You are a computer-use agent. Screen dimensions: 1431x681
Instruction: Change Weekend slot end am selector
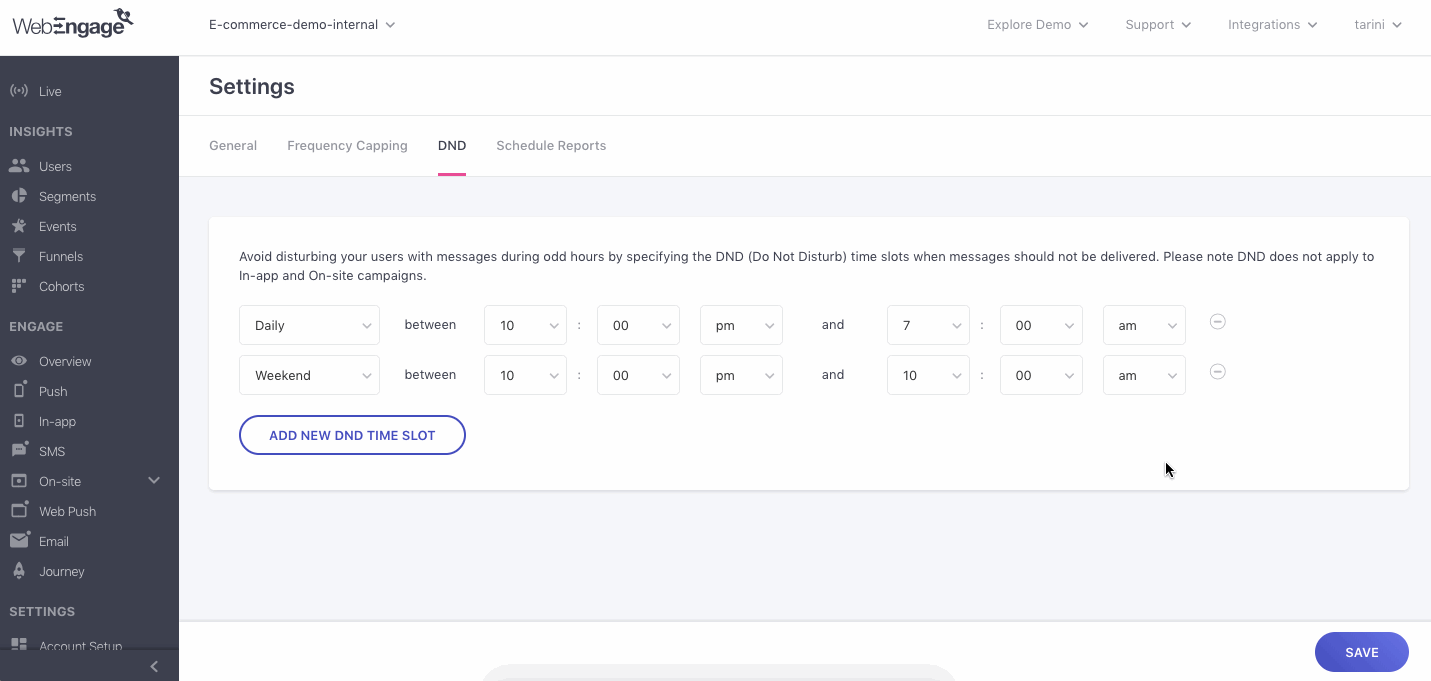click(1144, 375)
